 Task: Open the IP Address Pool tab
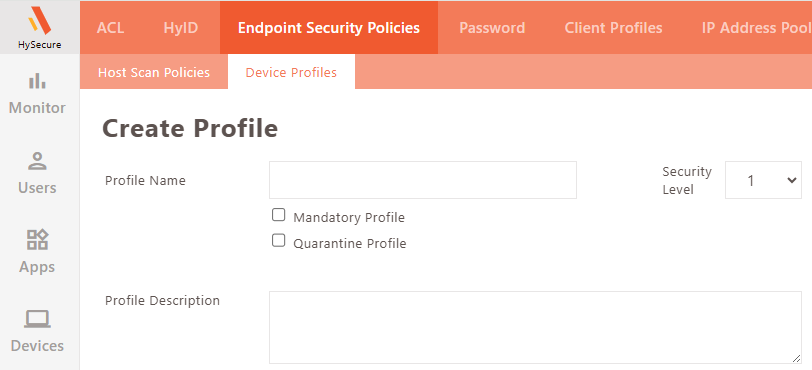(756, 27)
